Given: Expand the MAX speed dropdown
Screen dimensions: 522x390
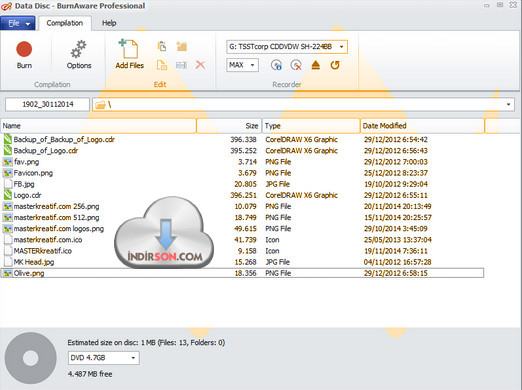Looking at the screenshot, I should 252,65.
